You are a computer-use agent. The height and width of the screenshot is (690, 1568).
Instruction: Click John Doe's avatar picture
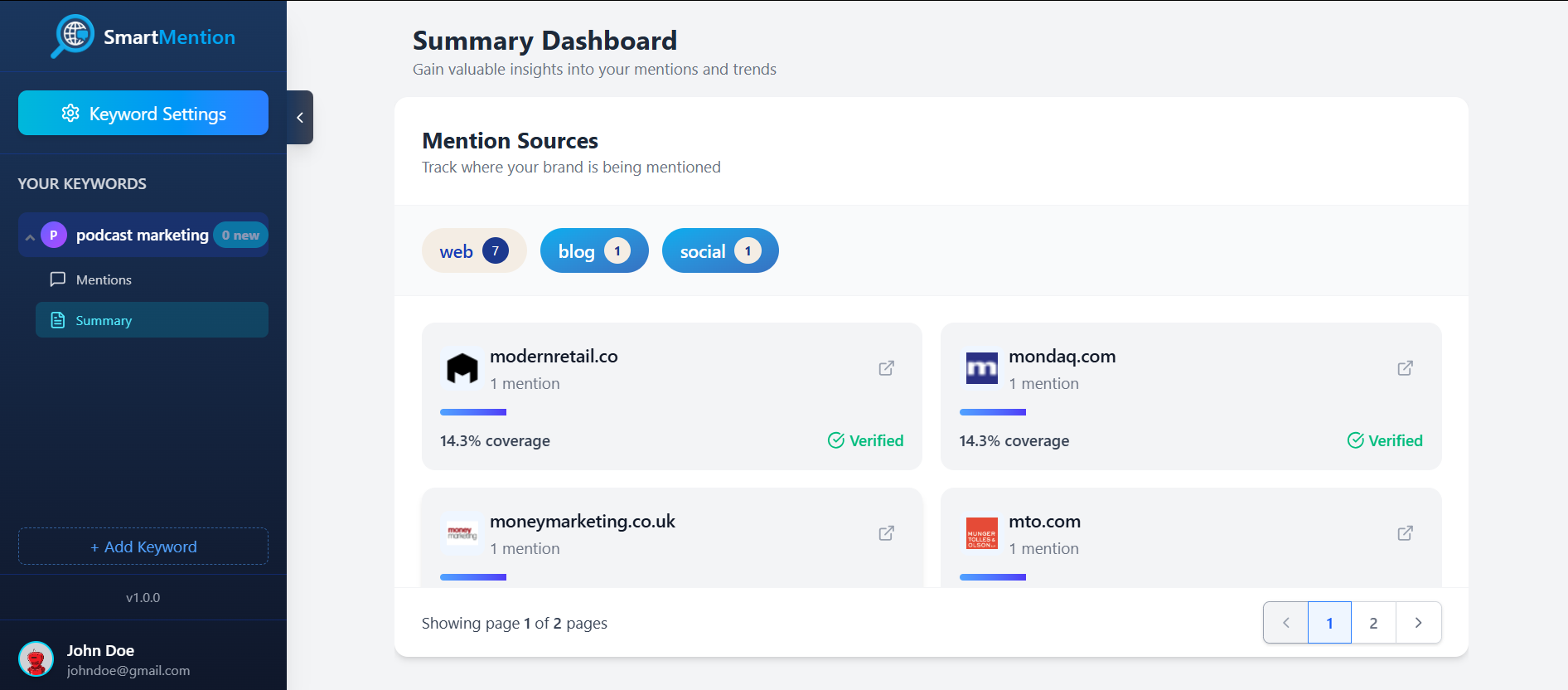pos(36,659)
